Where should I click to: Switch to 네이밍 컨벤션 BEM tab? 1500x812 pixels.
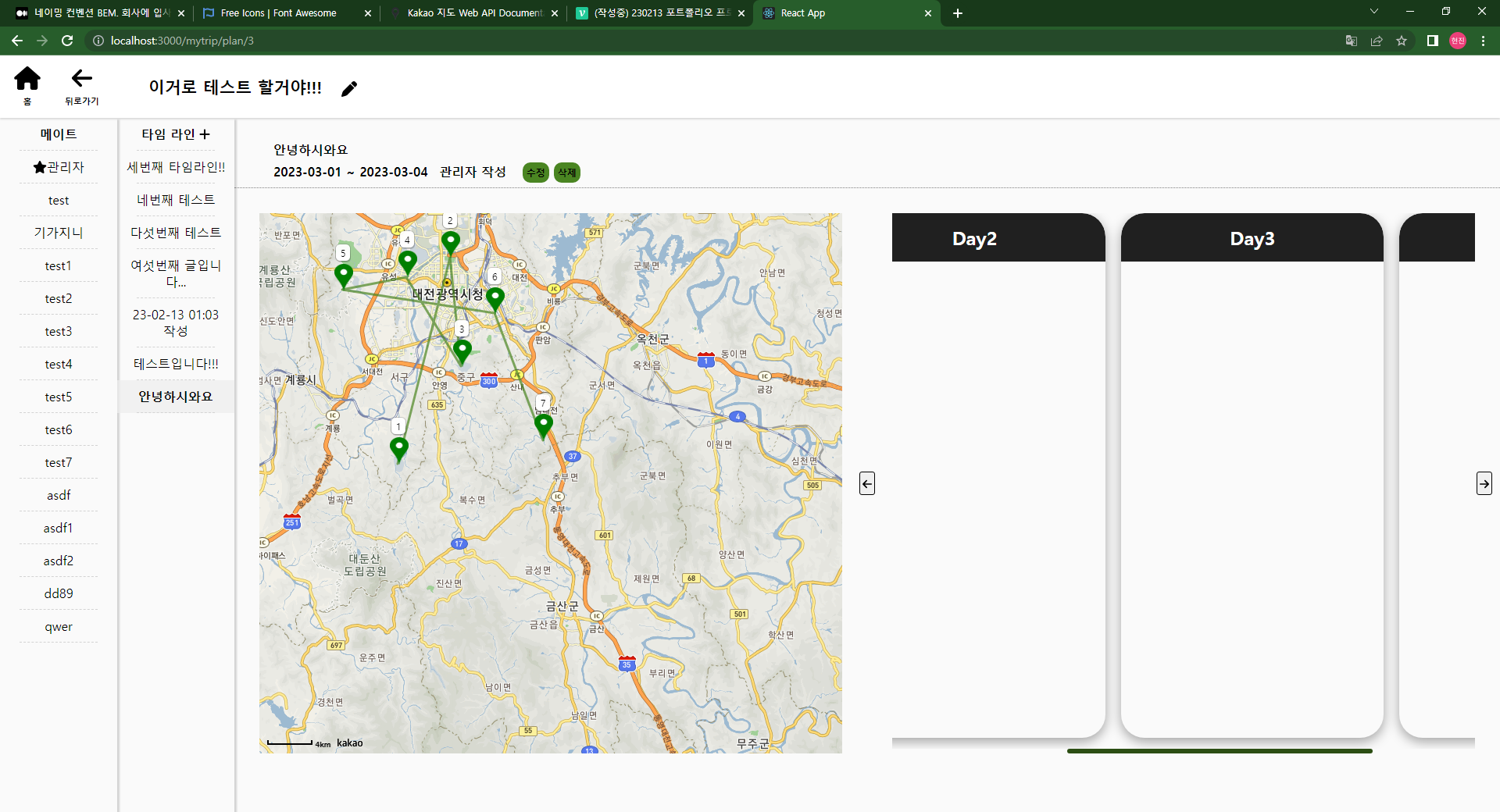[102, 13]
